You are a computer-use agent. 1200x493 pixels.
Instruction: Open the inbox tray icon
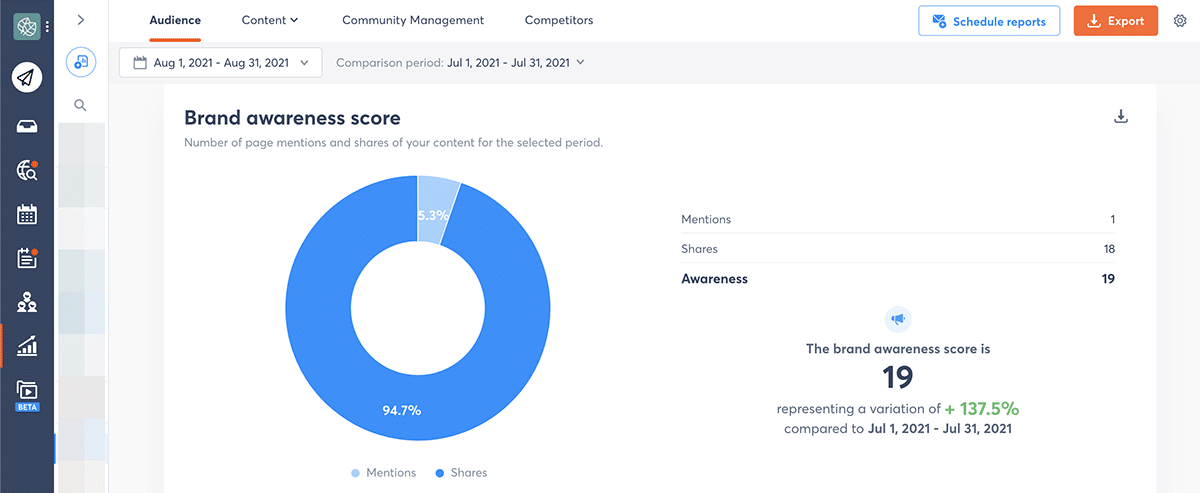click(x=27, y=126)
